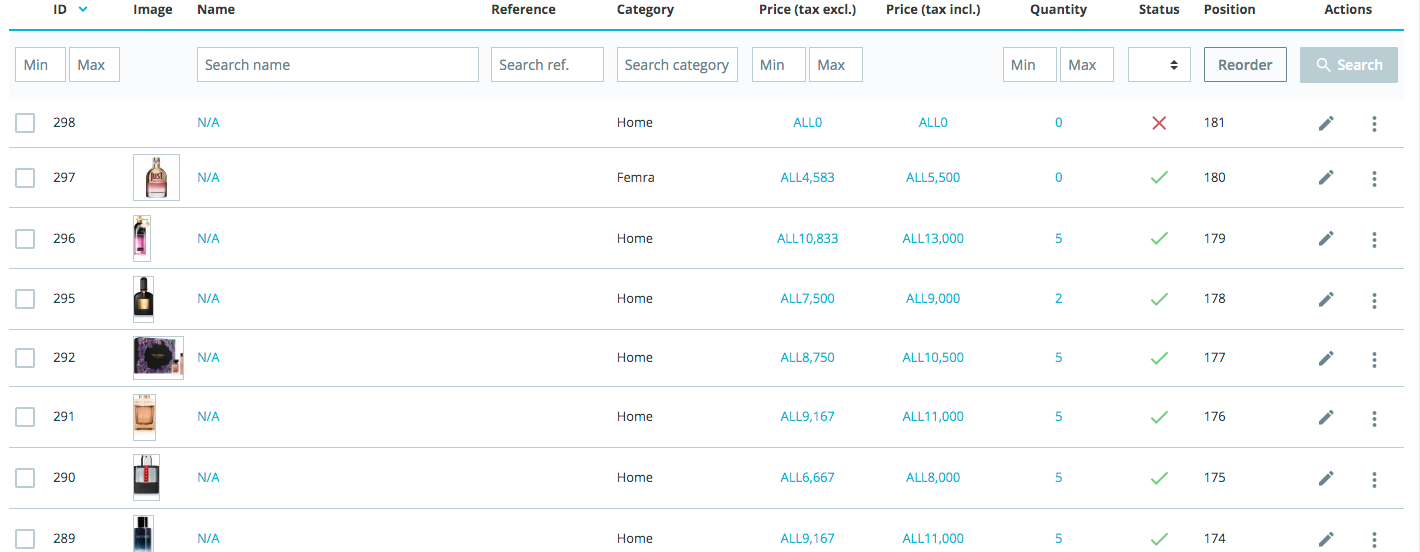
Task: Open the three-dot menu for product 290
Action: [1374, 478]
